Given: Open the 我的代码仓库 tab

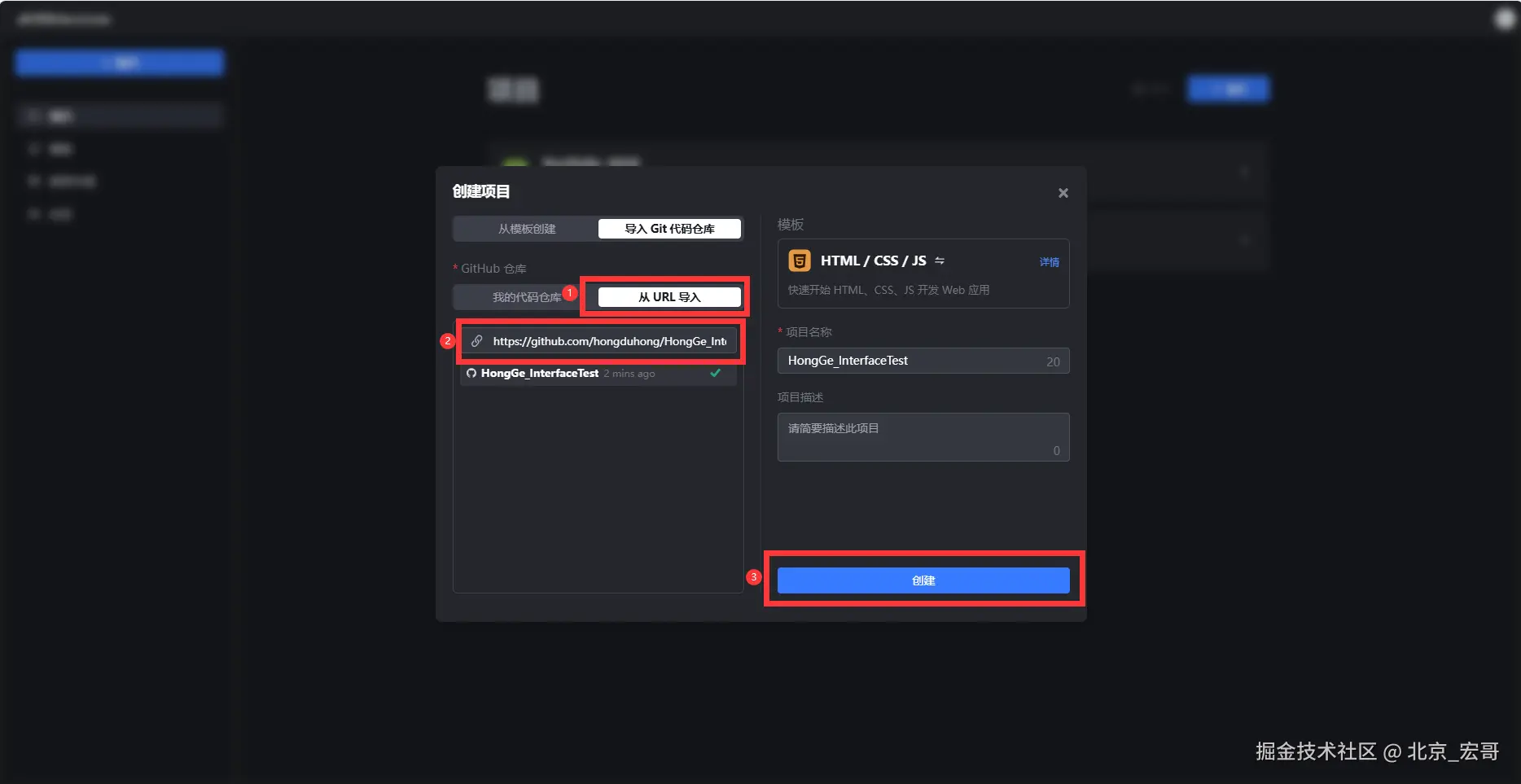Looking at the screenshot, I should click(527, 297).
